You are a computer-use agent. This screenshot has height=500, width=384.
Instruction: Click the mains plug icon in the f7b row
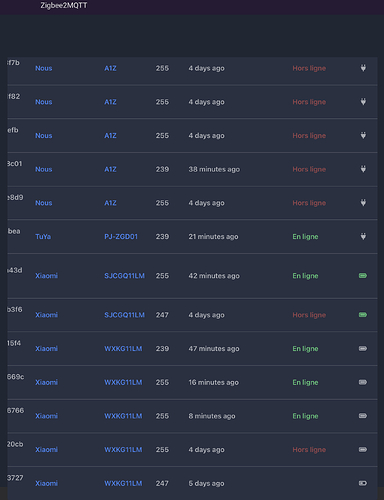point(363,68)
